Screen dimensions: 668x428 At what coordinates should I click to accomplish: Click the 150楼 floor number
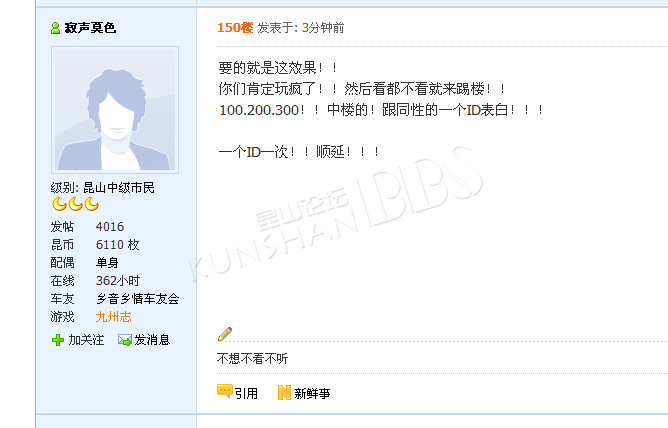[x=235, y=28]
